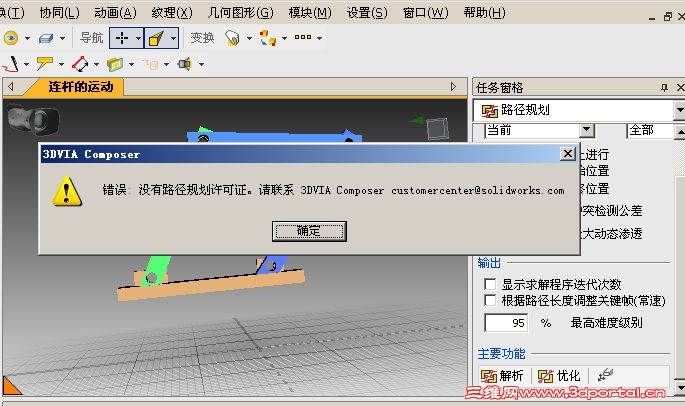Open the 路径规划 task pane dropdown
Image resolution: width=685 pixels, height=406 pixels.
679,110
